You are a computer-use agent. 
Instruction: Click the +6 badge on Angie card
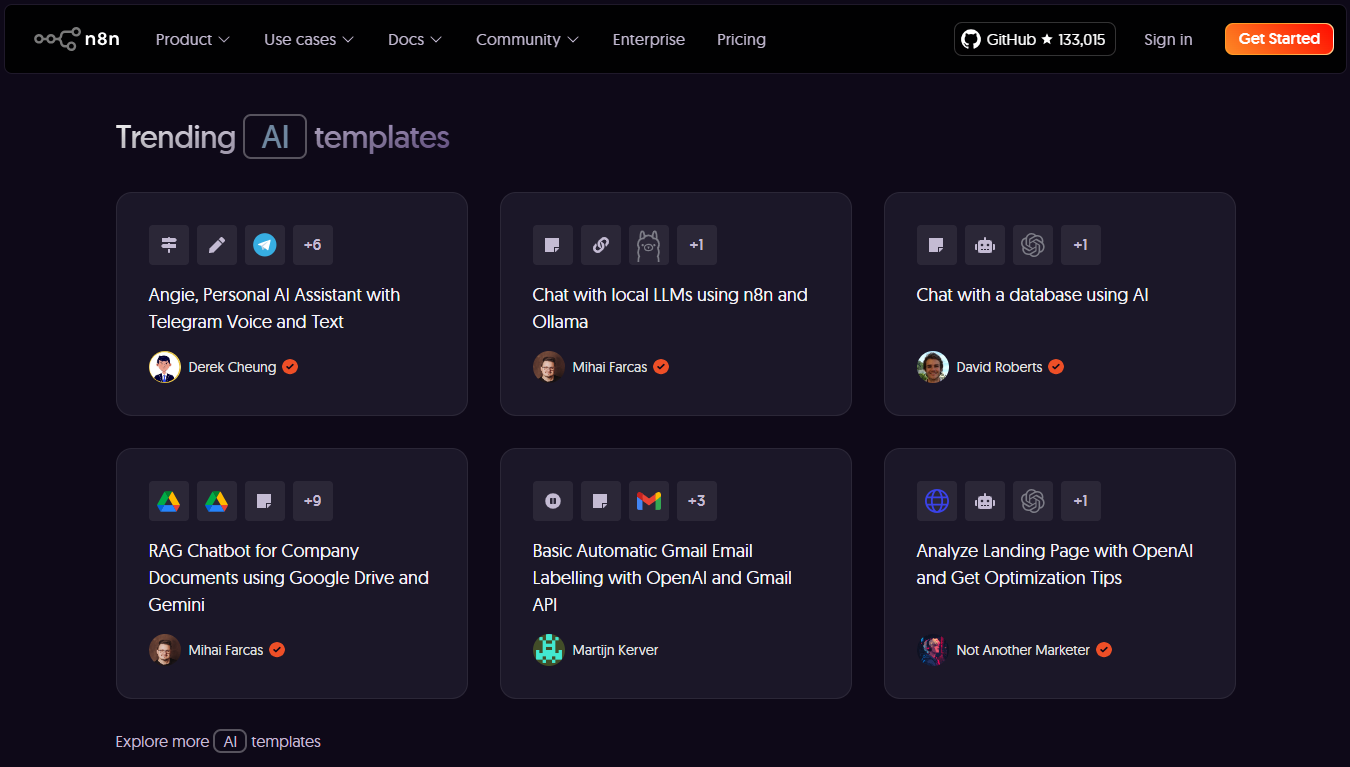(x=313, y=245)
